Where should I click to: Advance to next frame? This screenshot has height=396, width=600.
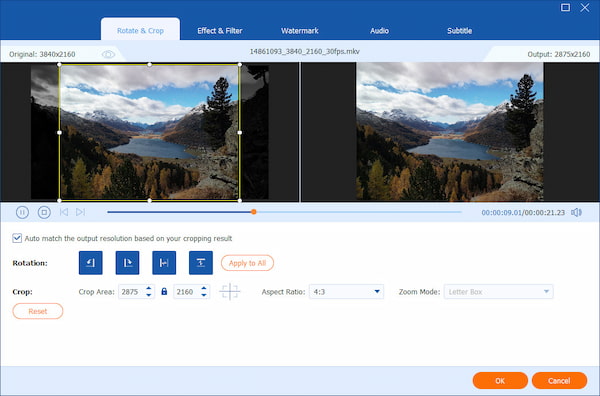pyautogui.click(x=80, y=212)
